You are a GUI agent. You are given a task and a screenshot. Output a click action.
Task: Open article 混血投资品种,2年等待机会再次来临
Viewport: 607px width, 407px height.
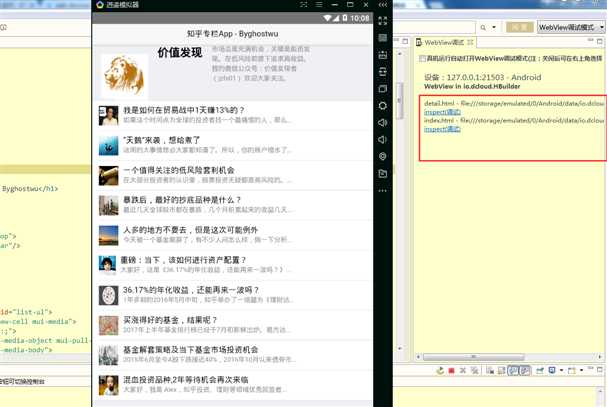(x=232, y=385)
